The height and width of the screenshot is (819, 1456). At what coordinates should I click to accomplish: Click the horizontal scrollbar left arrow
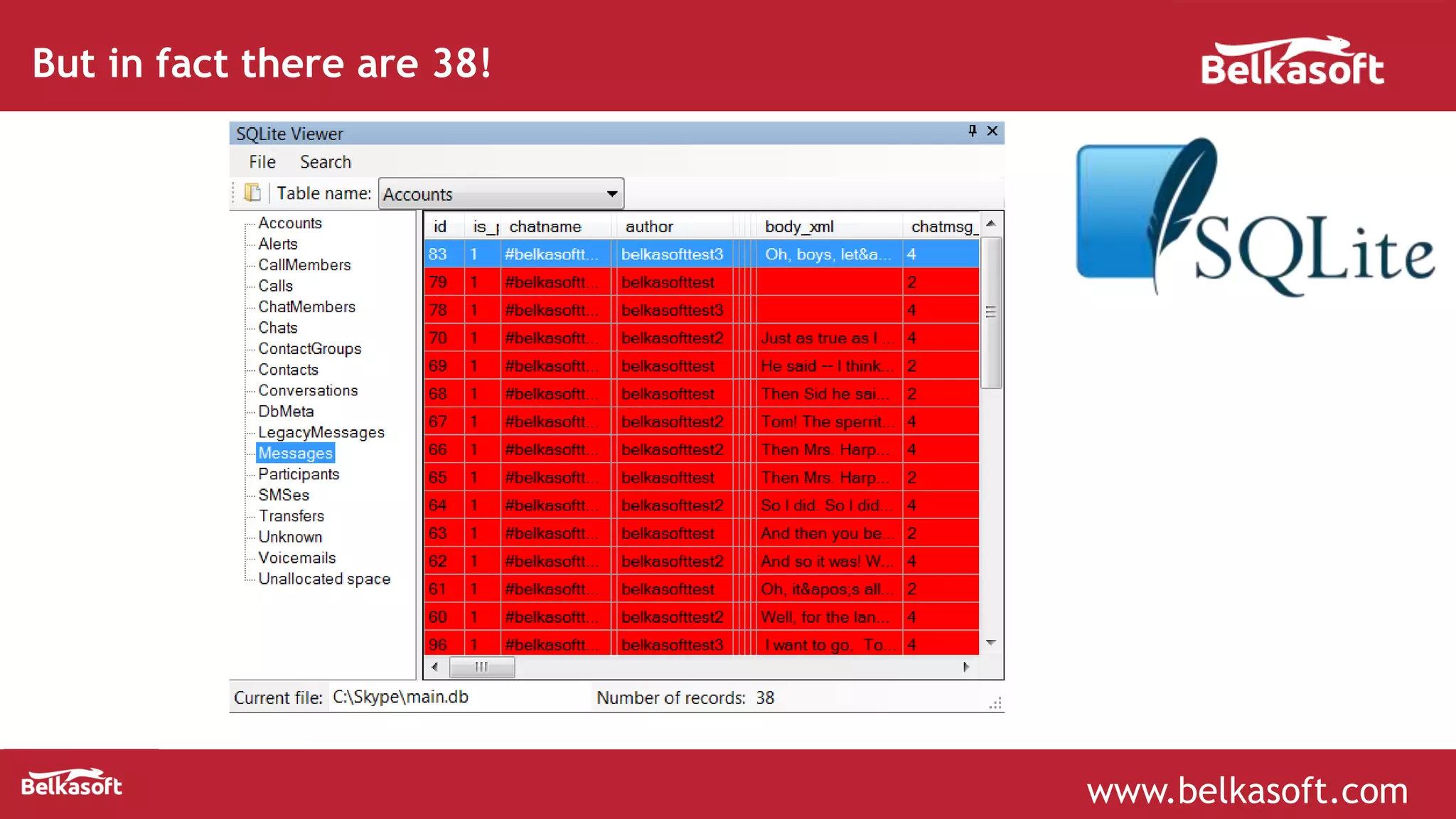(434, 667)
